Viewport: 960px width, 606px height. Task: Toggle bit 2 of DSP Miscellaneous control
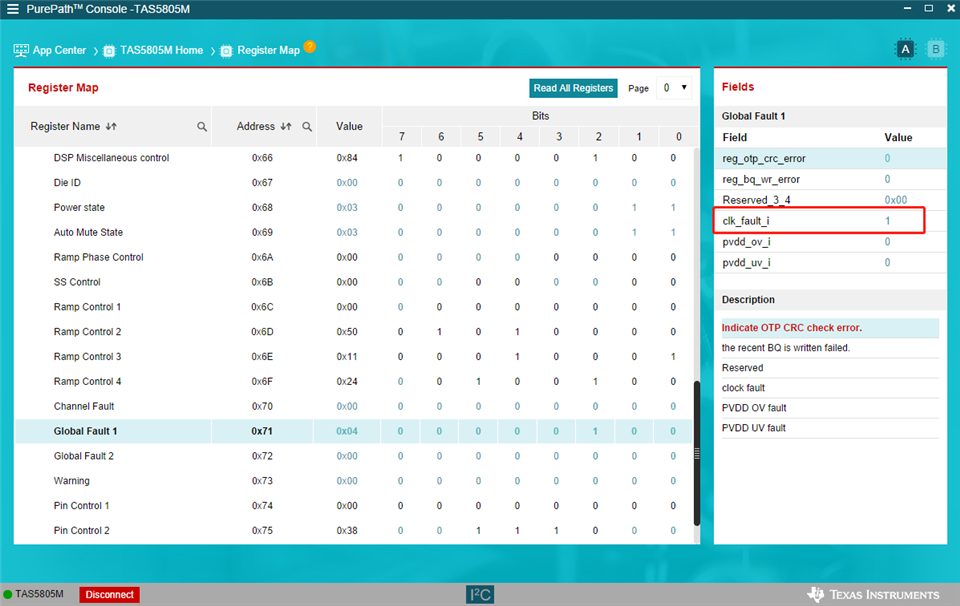595,158
